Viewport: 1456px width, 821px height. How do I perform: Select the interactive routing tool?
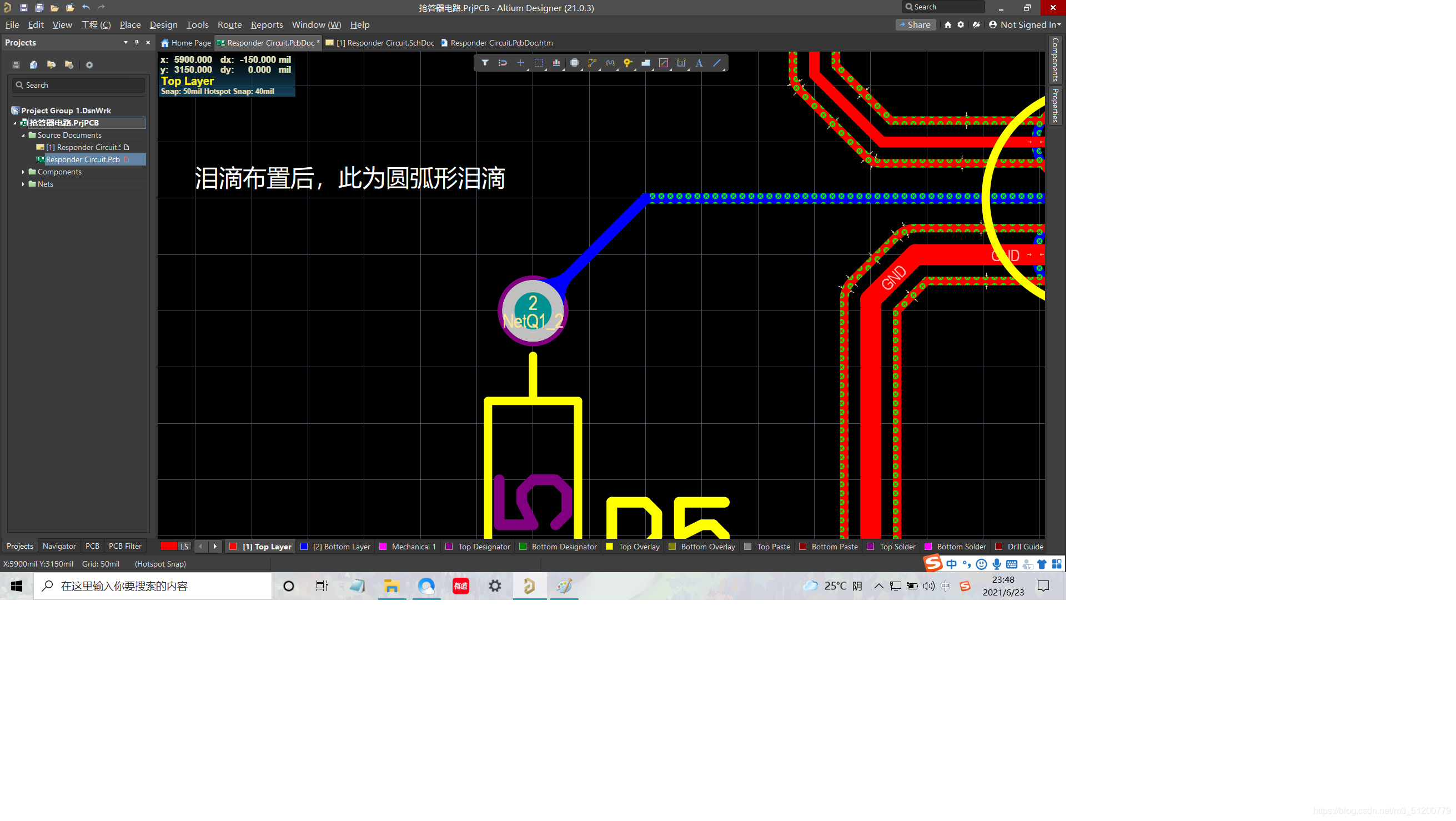tap(592, 63)
